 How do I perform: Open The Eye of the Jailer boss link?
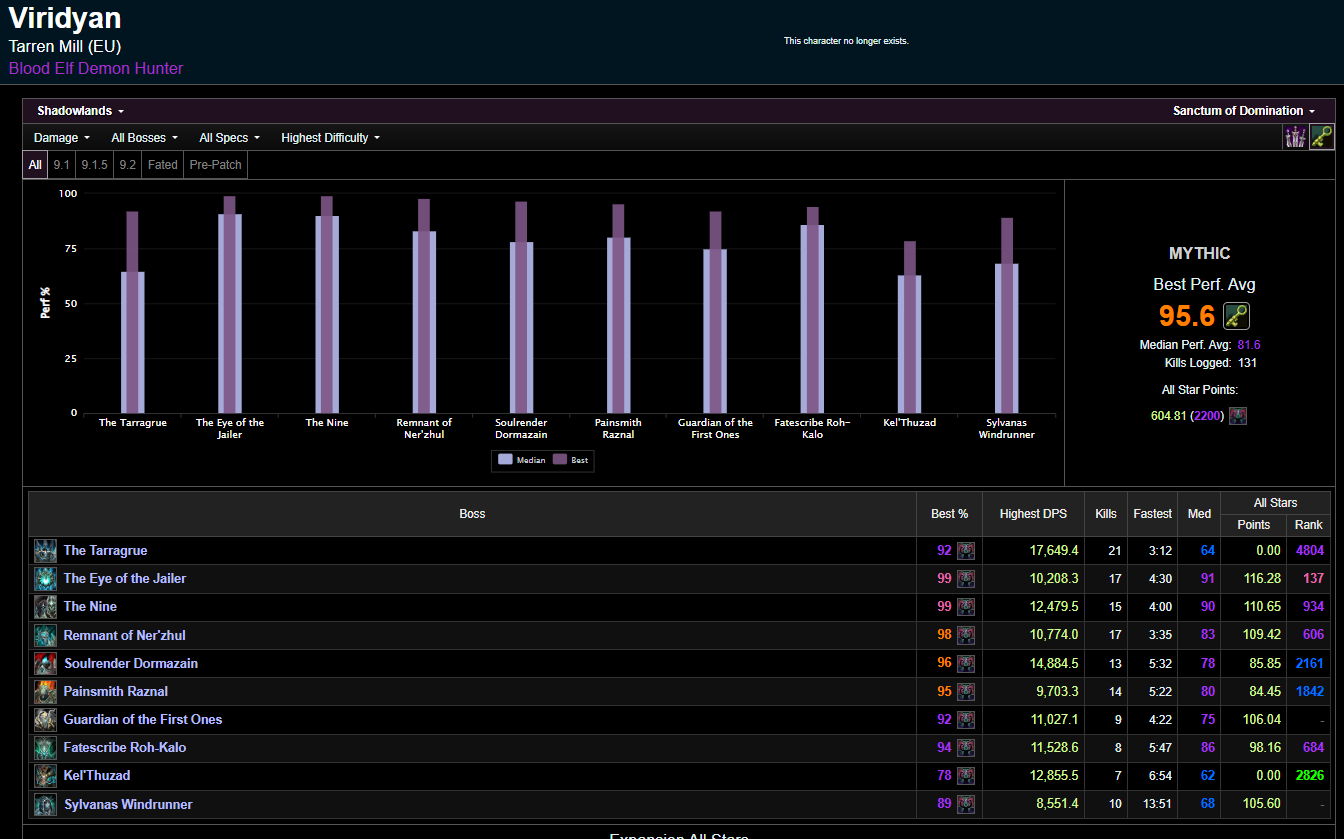pyautogui.click(x=125, y=578)
